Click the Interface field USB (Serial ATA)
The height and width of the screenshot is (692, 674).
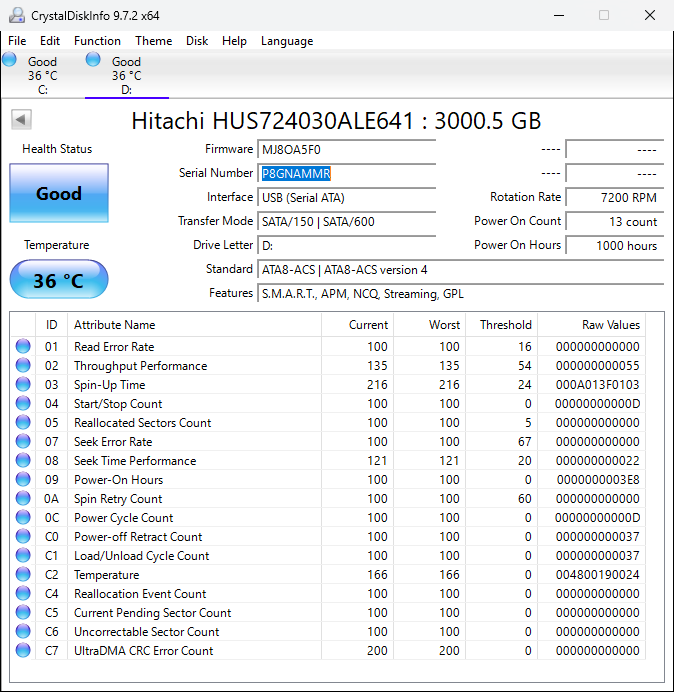pyautogui.click(x=346, y=197)
